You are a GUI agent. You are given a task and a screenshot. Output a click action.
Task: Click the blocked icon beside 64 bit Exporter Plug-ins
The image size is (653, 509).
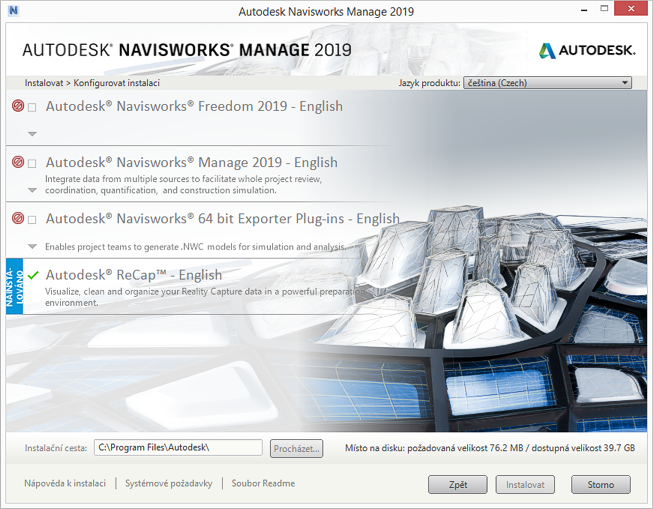pos(18,219)
